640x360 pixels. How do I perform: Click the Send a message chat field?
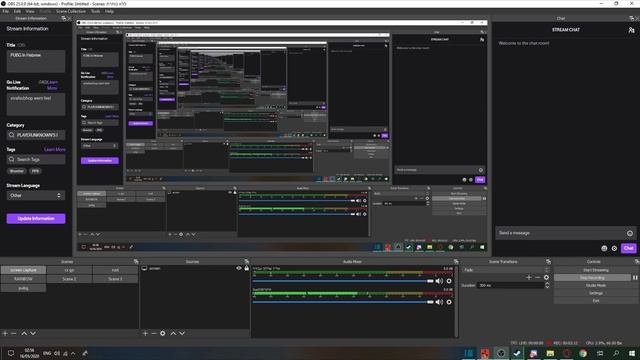click(566, 233)
